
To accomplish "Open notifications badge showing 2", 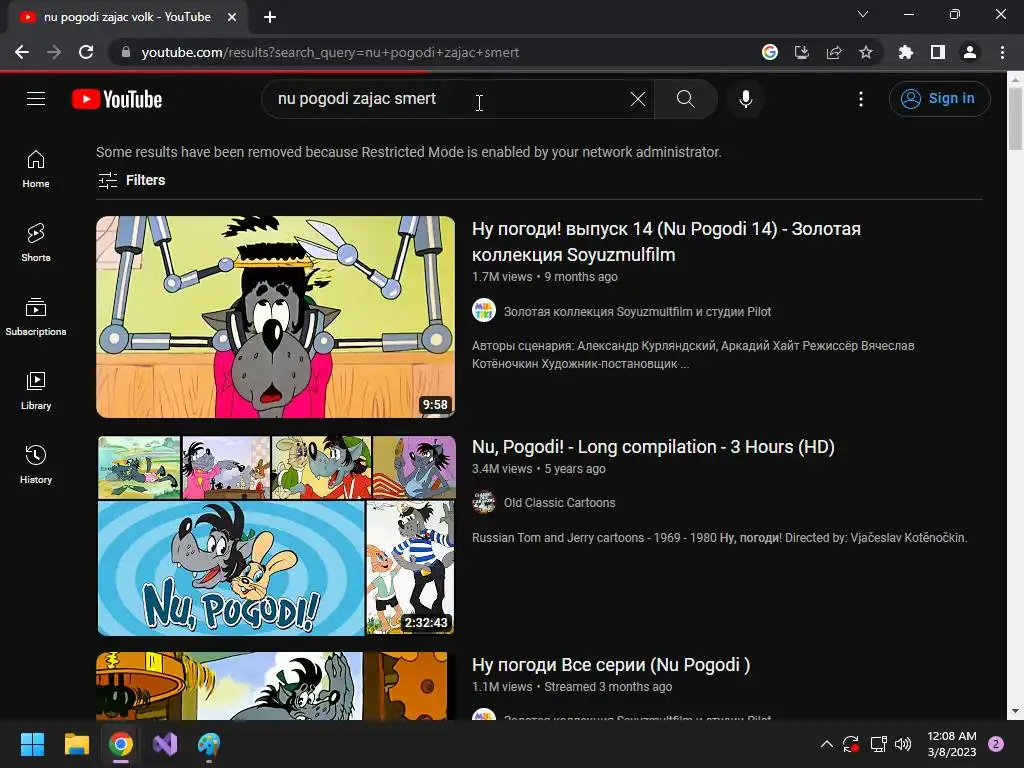I will tap(996, 744).
